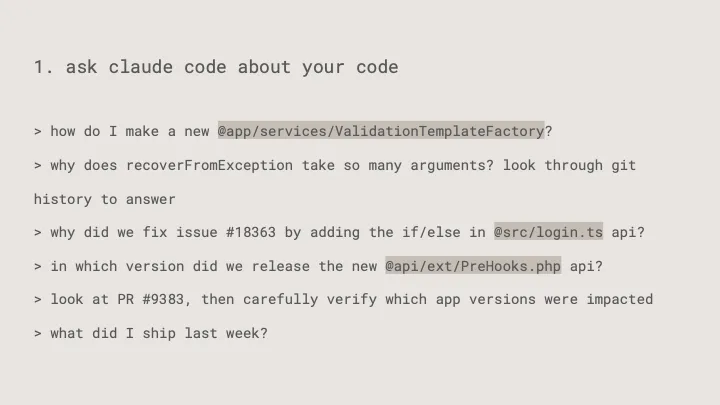
Task: Click the prompt arrow before 'why does recoverFromException'
Action: point(38,166)
